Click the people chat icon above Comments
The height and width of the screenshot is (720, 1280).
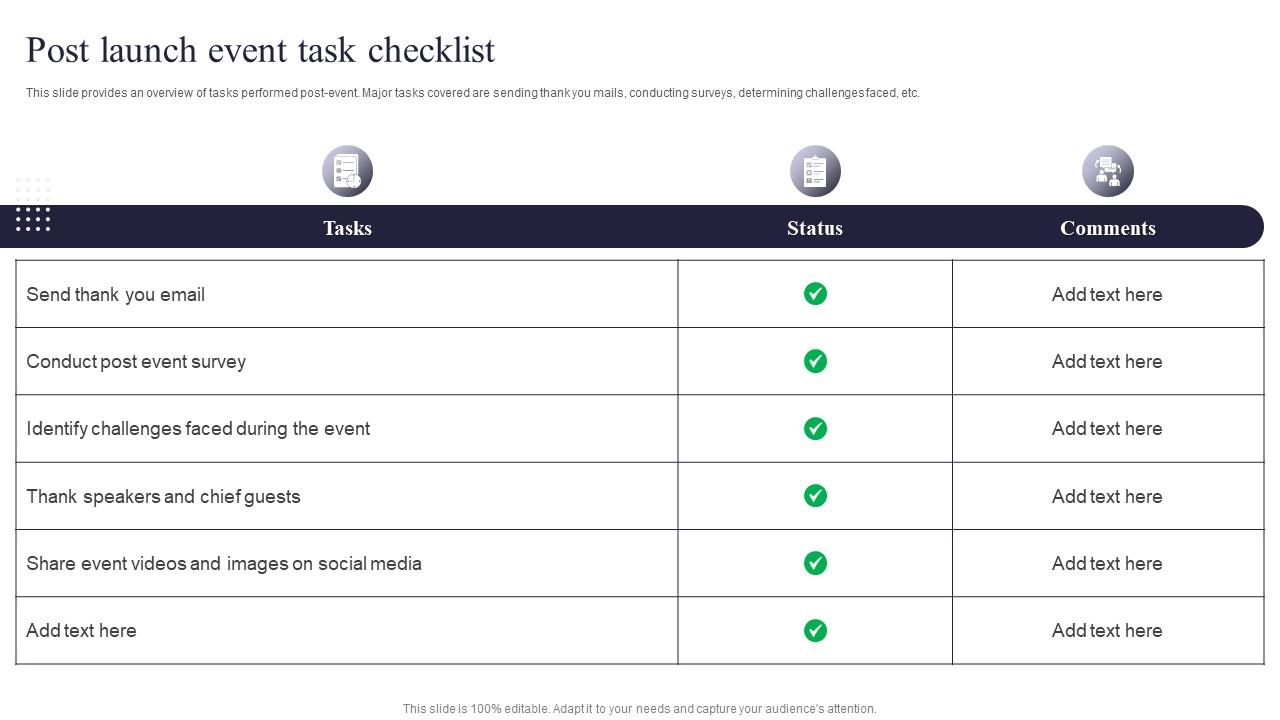pos(1107,171)
